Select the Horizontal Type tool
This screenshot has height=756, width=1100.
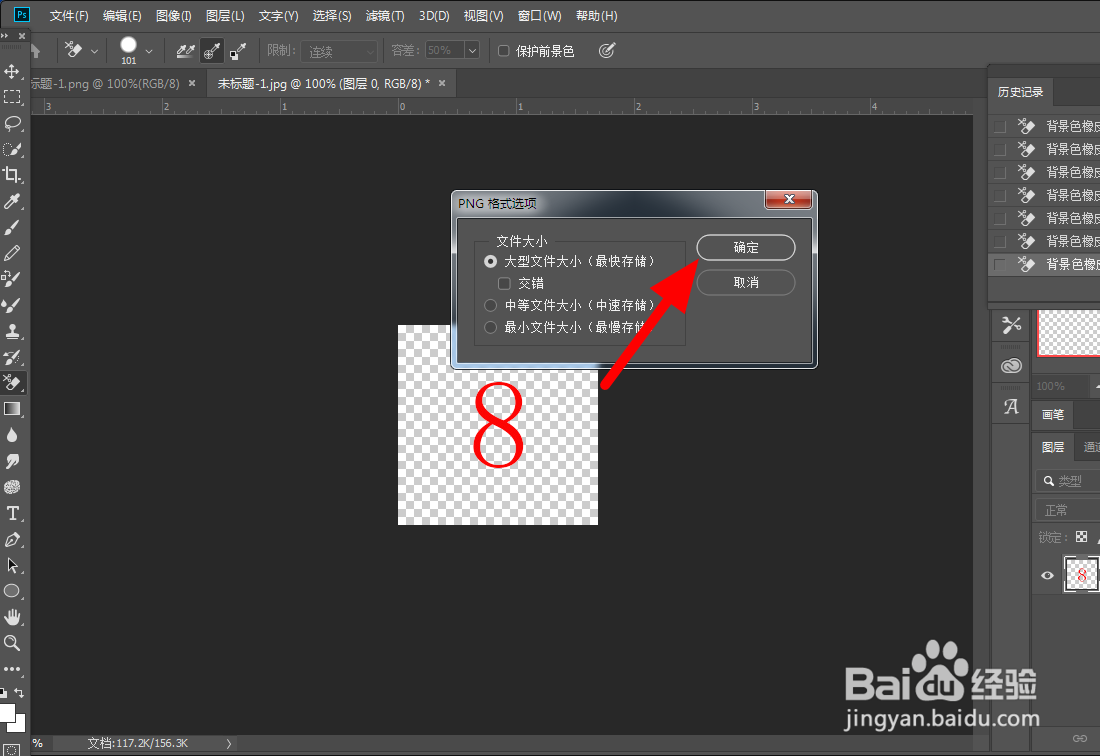pos(12,513)
